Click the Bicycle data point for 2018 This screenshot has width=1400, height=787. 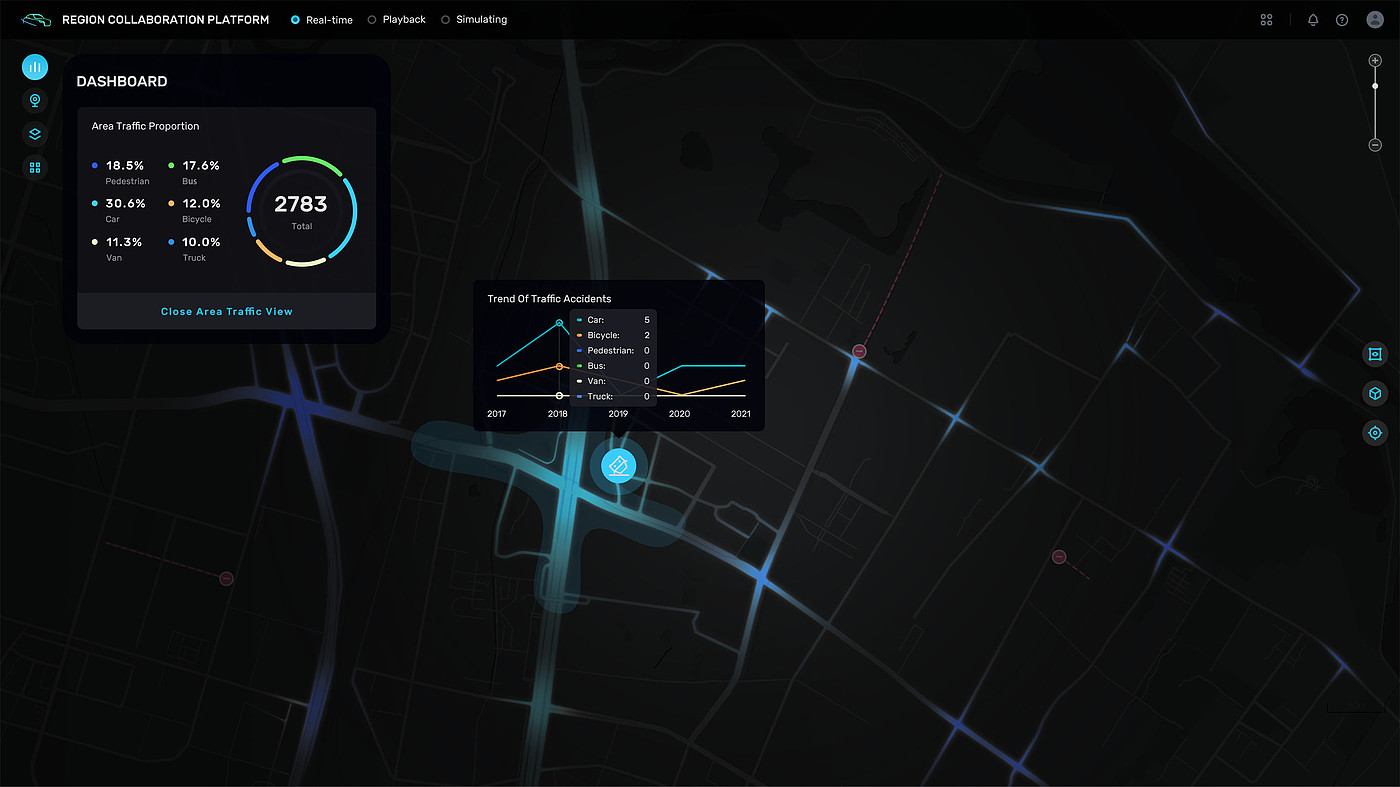tap(559, 367)
